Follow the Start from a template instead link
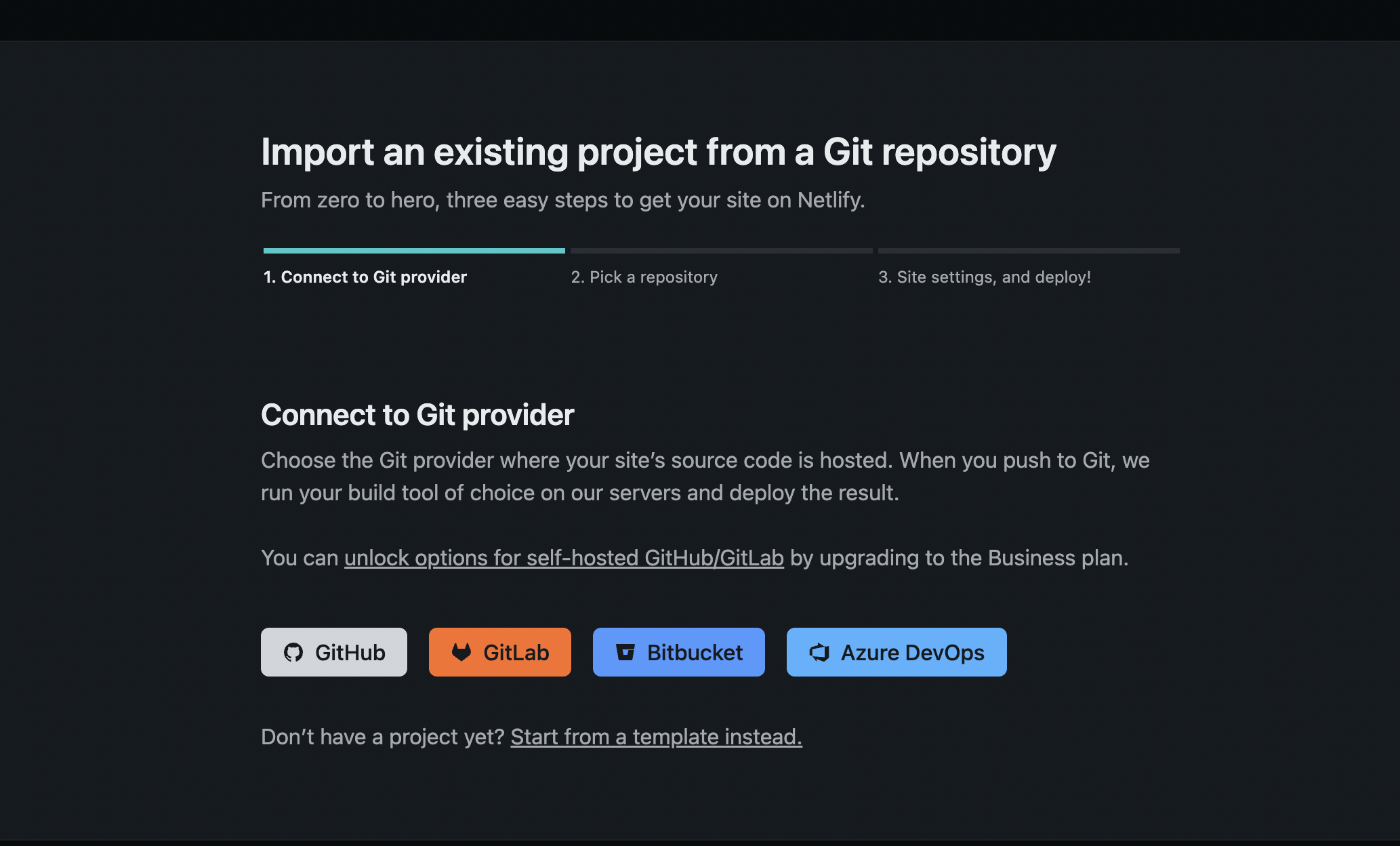Viewport: 1400px width, 846px height. (656, 737)
